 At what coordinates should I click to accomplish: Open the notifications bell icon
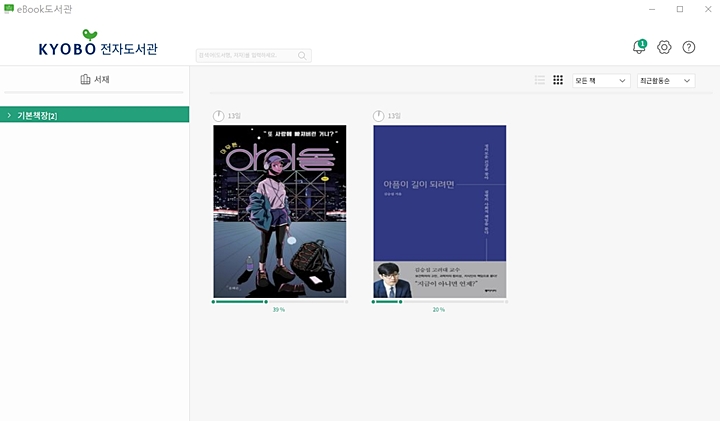[x=639, y=47]
